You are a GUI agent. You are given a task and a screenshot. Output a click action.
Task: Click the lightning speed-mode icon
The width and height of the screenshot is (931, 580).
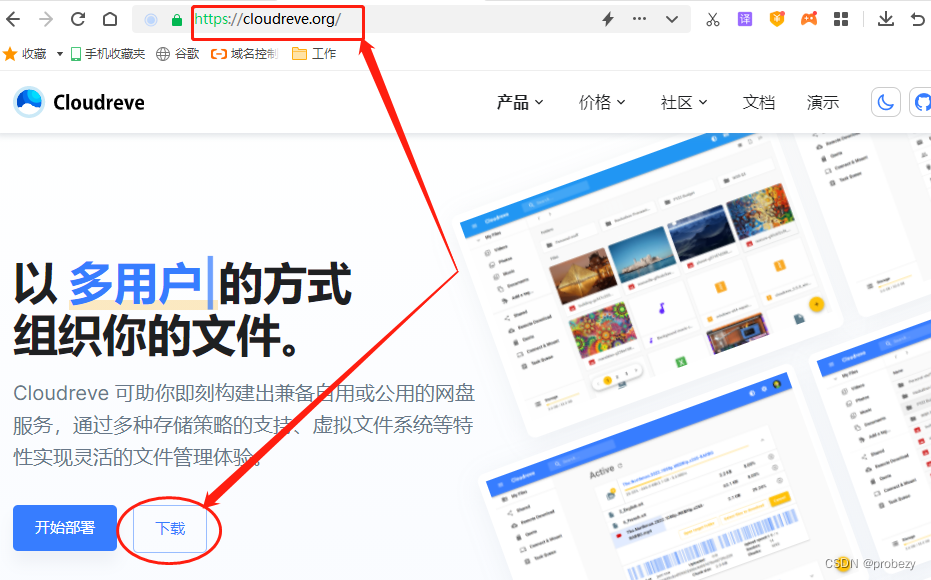click(x=610, y=19)
